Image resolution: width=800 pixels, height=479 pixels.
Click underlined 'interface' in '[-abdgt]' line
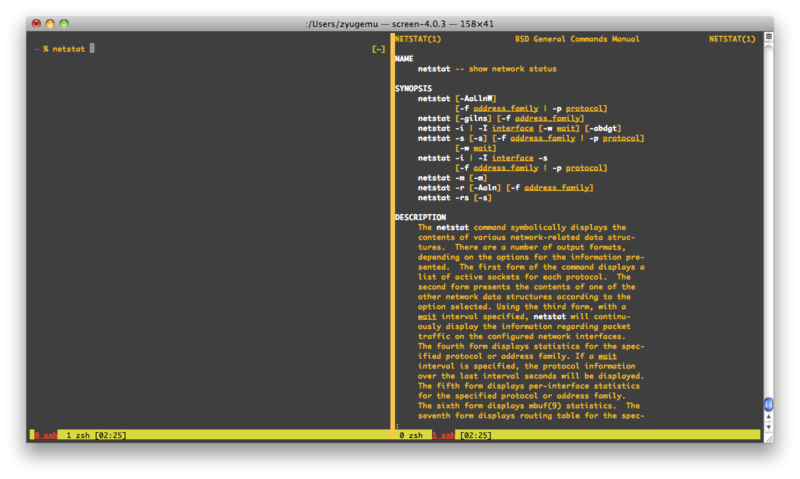[x=513, y=128]
